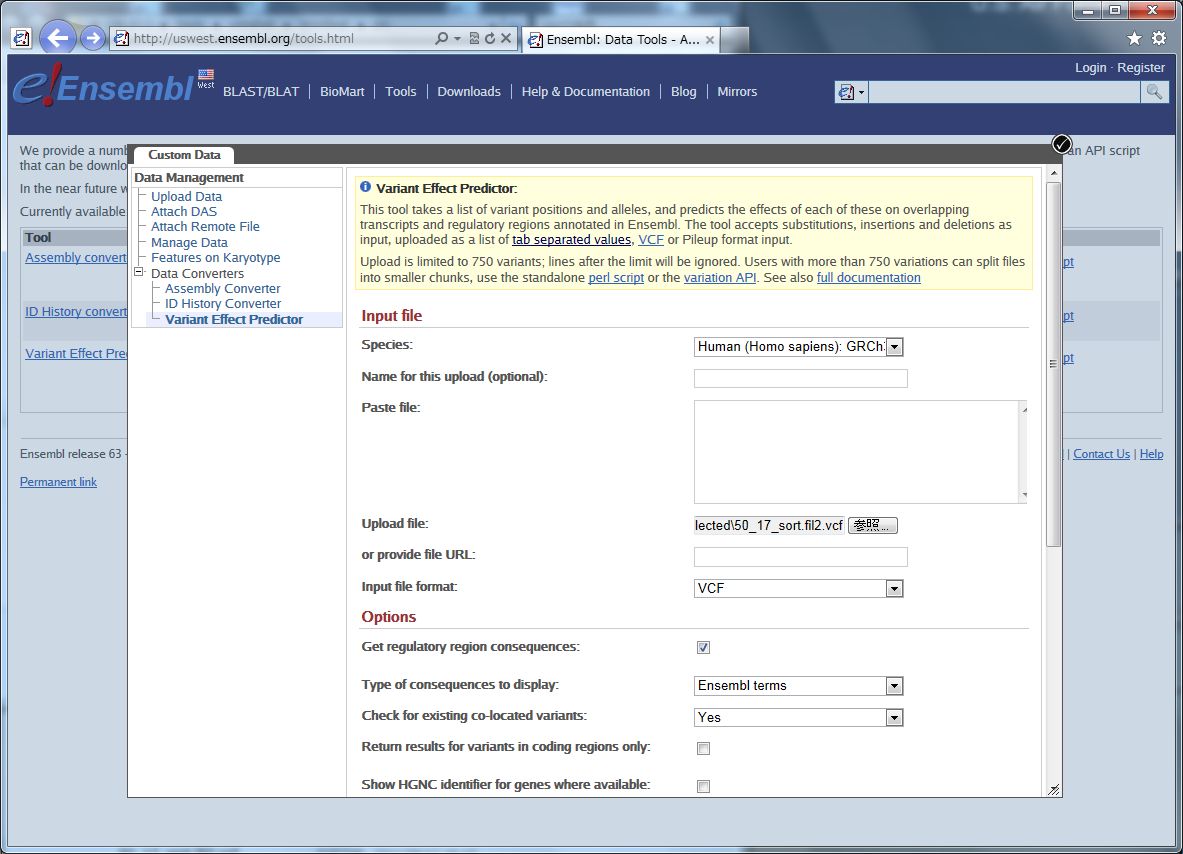This screenshot has width=1183, height=854.
Task: Close the Ensembl Data Tools browser tab
Action: [709, 40]
